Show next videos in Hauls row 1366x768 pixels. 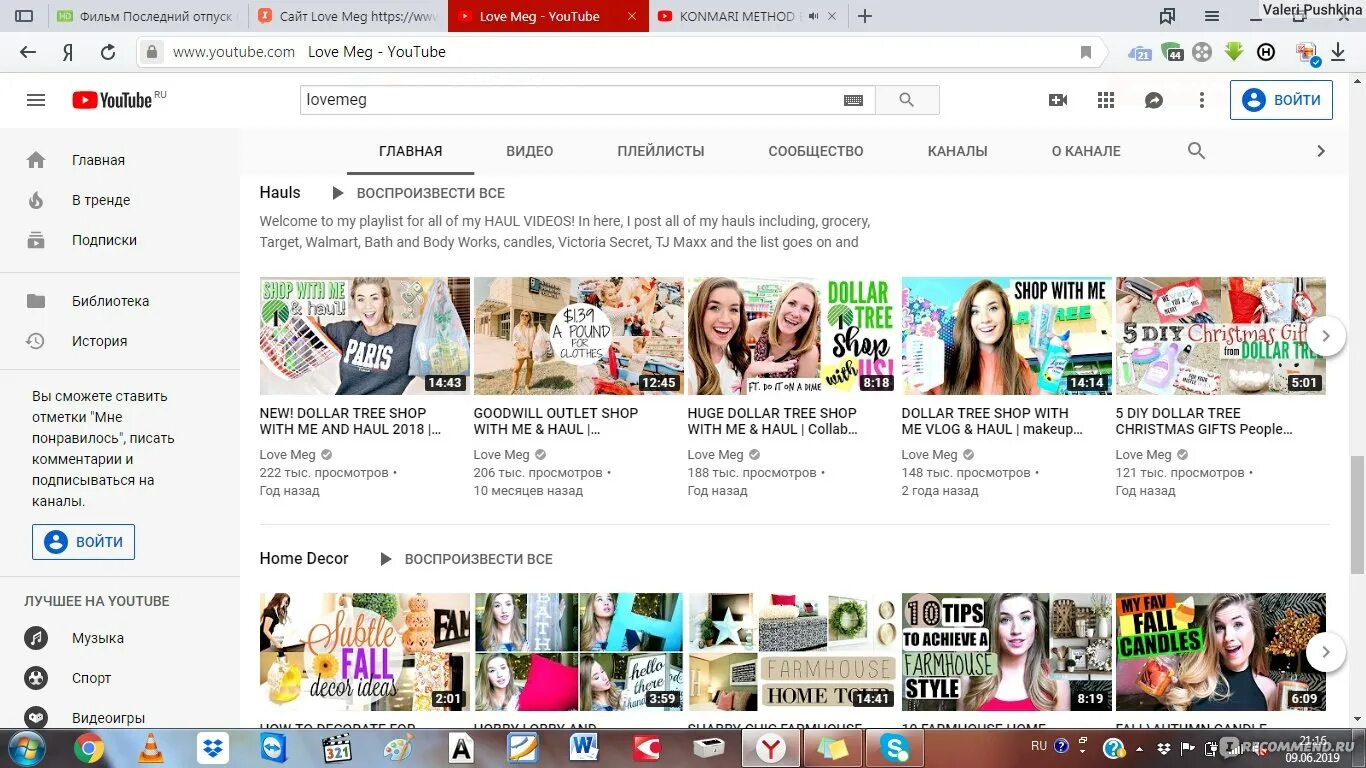[1326, 336]
